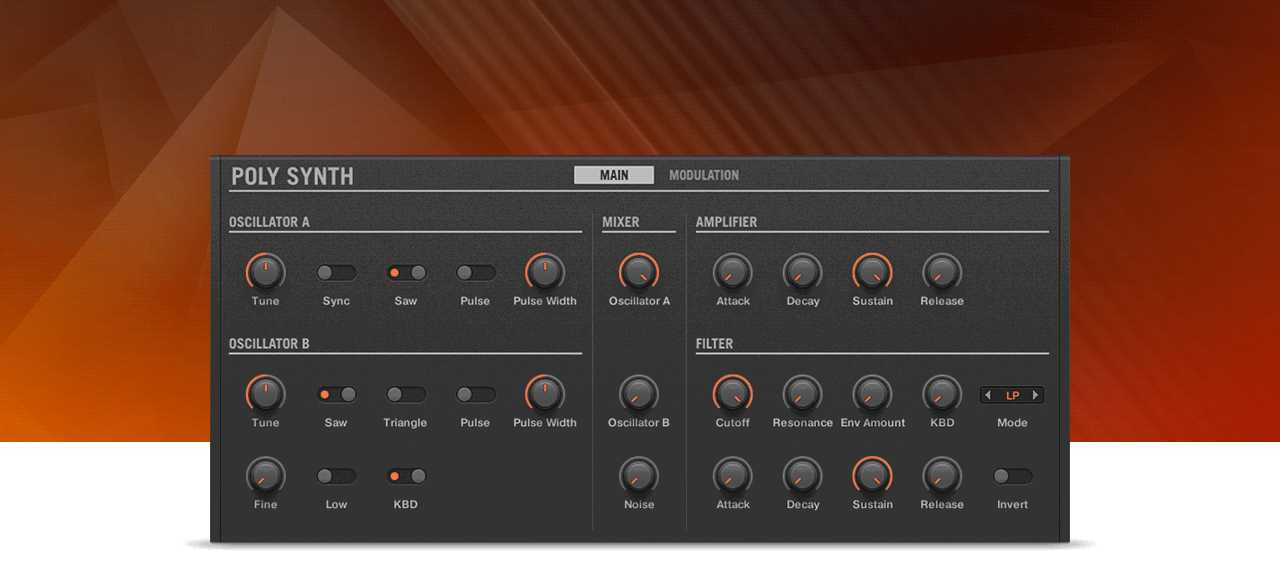The image size is (1280, 576).
Task: Click the Mode label under LP selector
Action: (1012, 423)
